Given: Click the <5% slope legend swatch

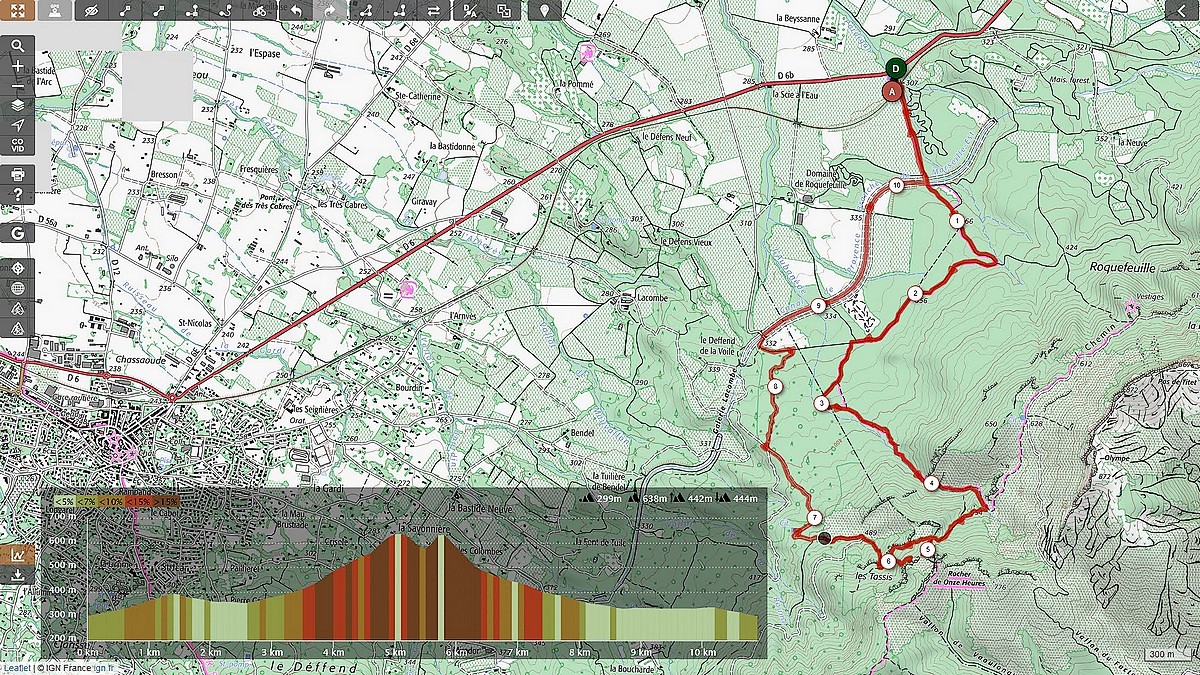Looking at the screenshot, I should tap(64, 501).
